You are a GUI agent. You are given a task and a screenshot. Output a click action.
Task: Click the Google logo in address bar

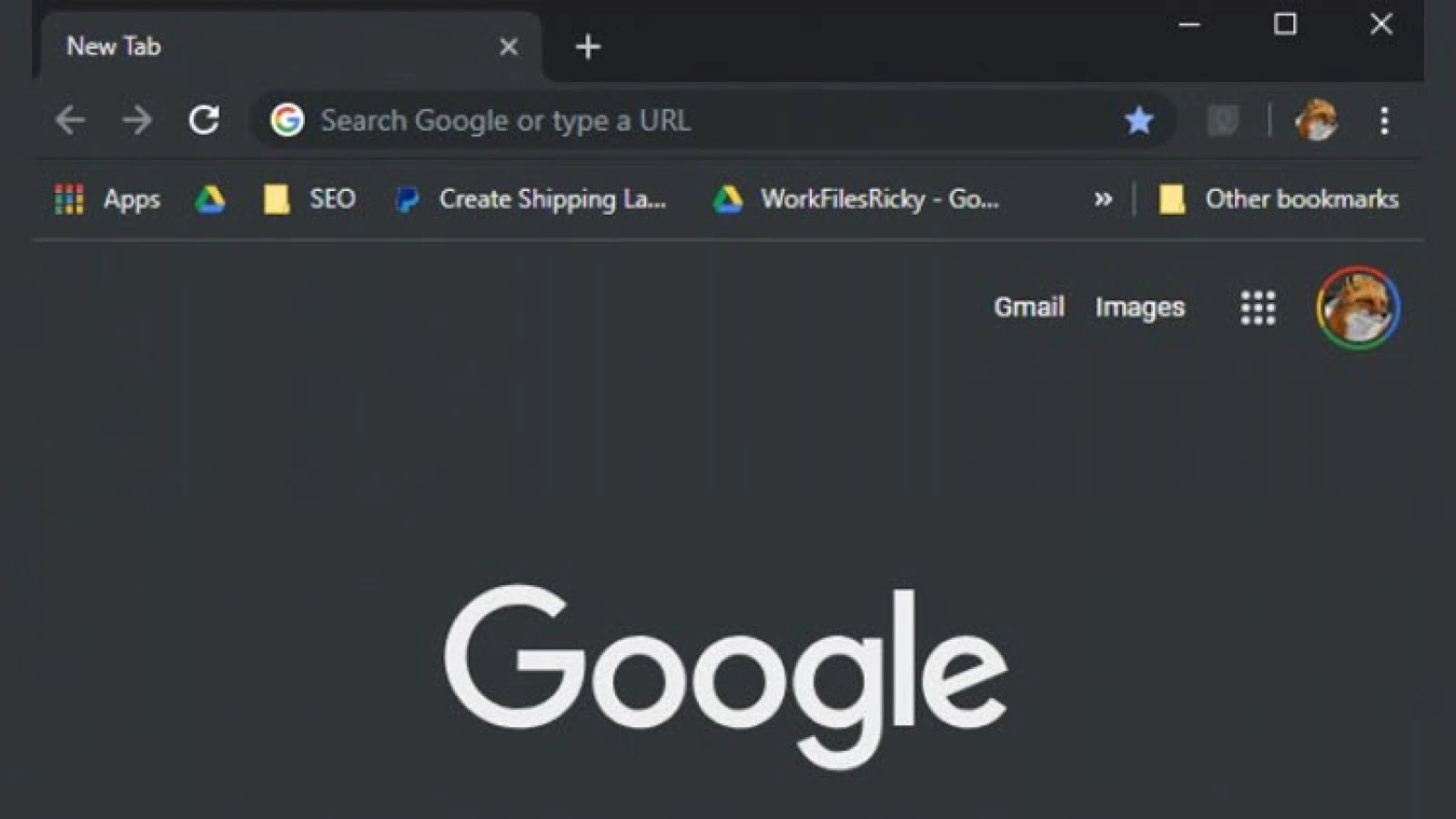(287, 120)
